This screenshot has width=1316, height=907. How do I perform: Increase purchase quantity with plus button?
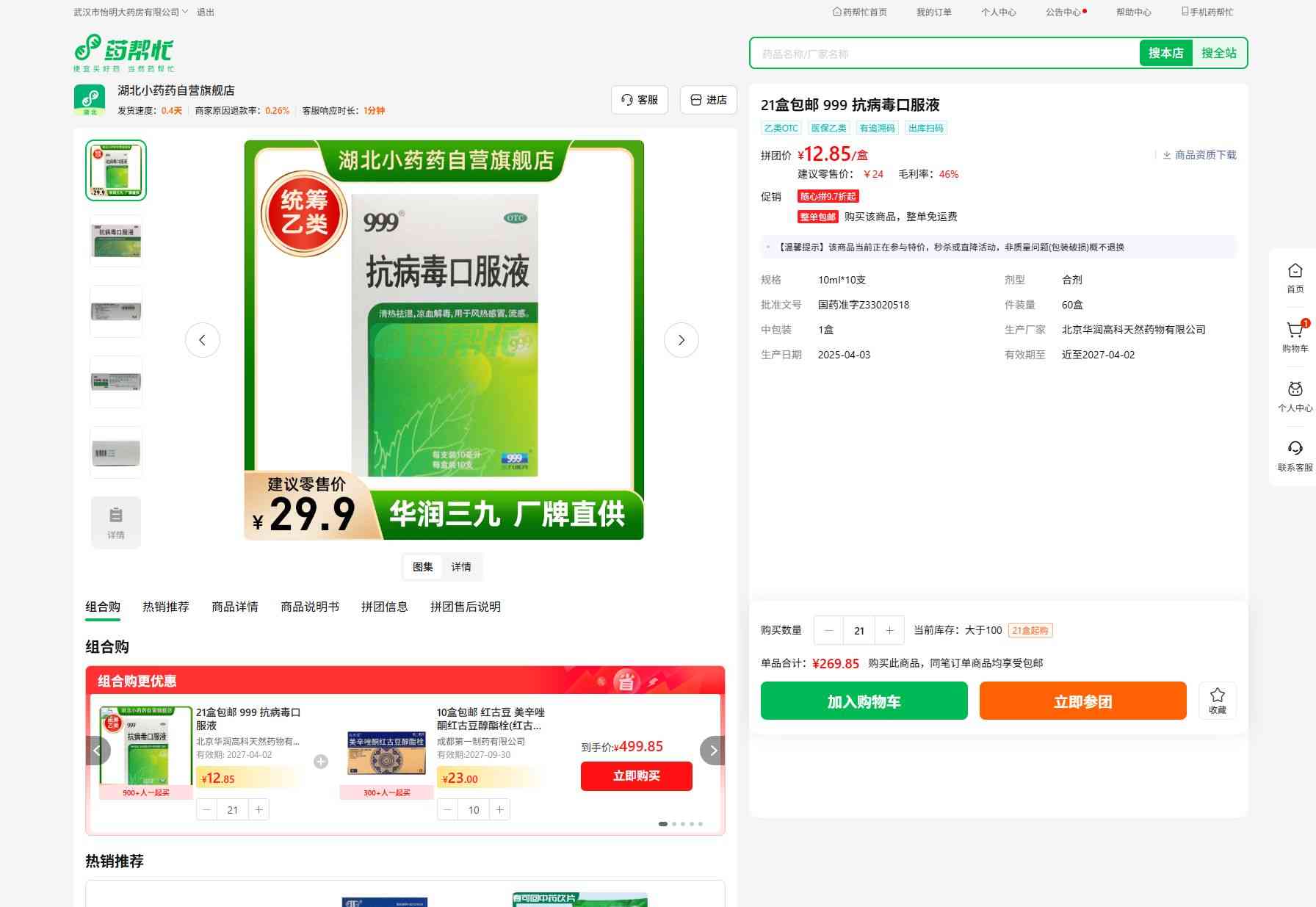tap(889, 630)
